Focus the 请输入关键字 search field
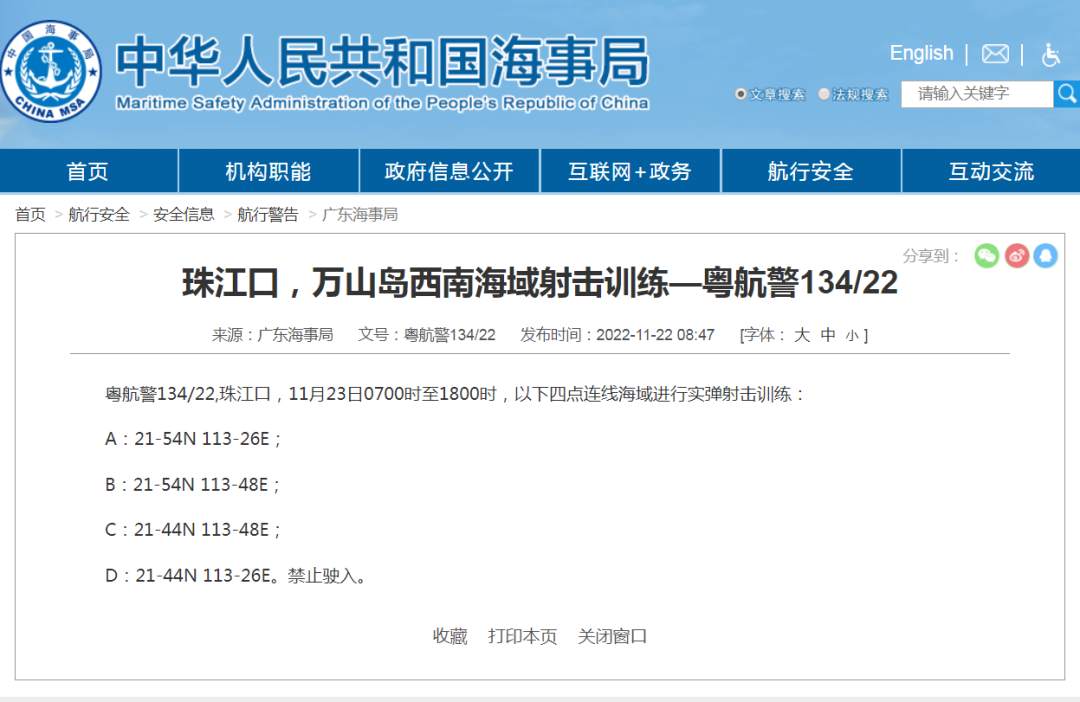The image size is (1080, 702). [977, 94]
